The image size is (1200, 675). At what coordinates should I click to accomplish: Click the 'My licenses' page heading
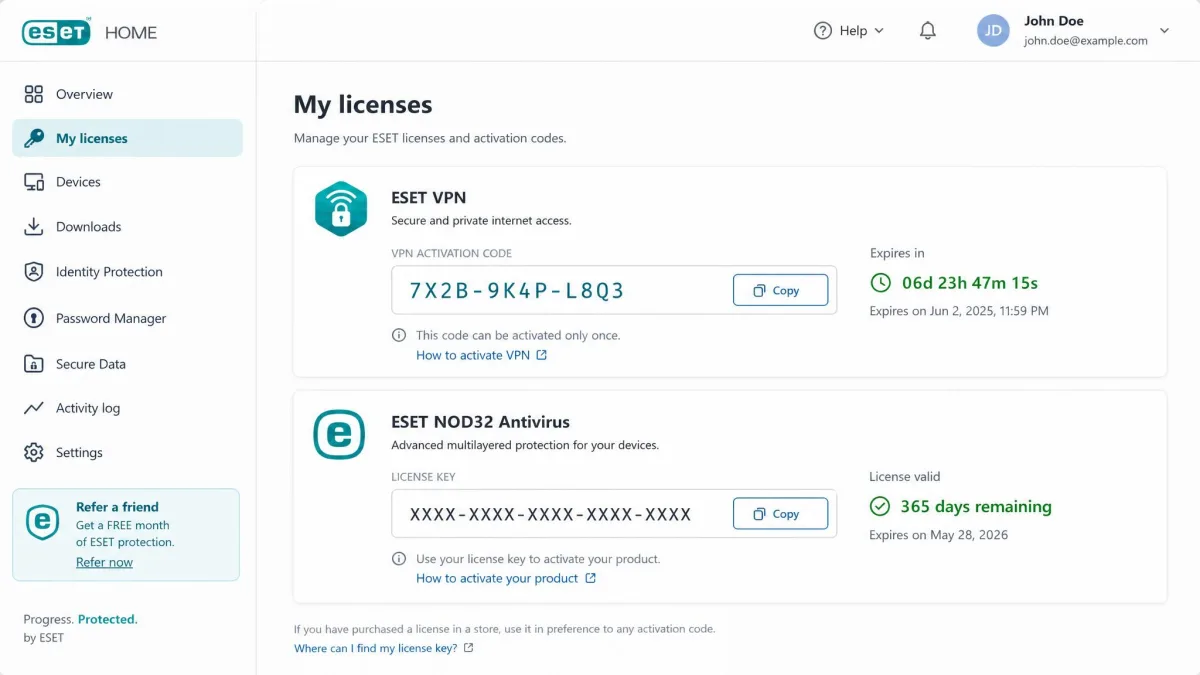click(363, 105)
